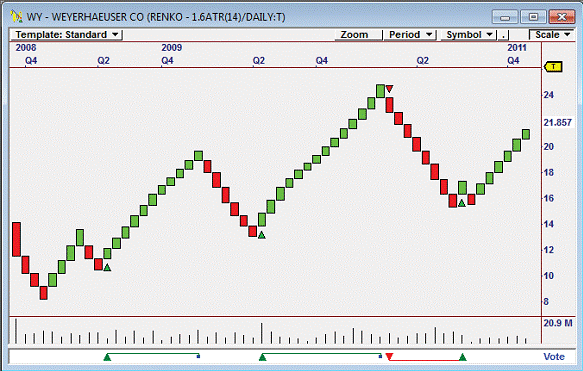Click second green arrow in Vote panel

click(x=262, y=357)
